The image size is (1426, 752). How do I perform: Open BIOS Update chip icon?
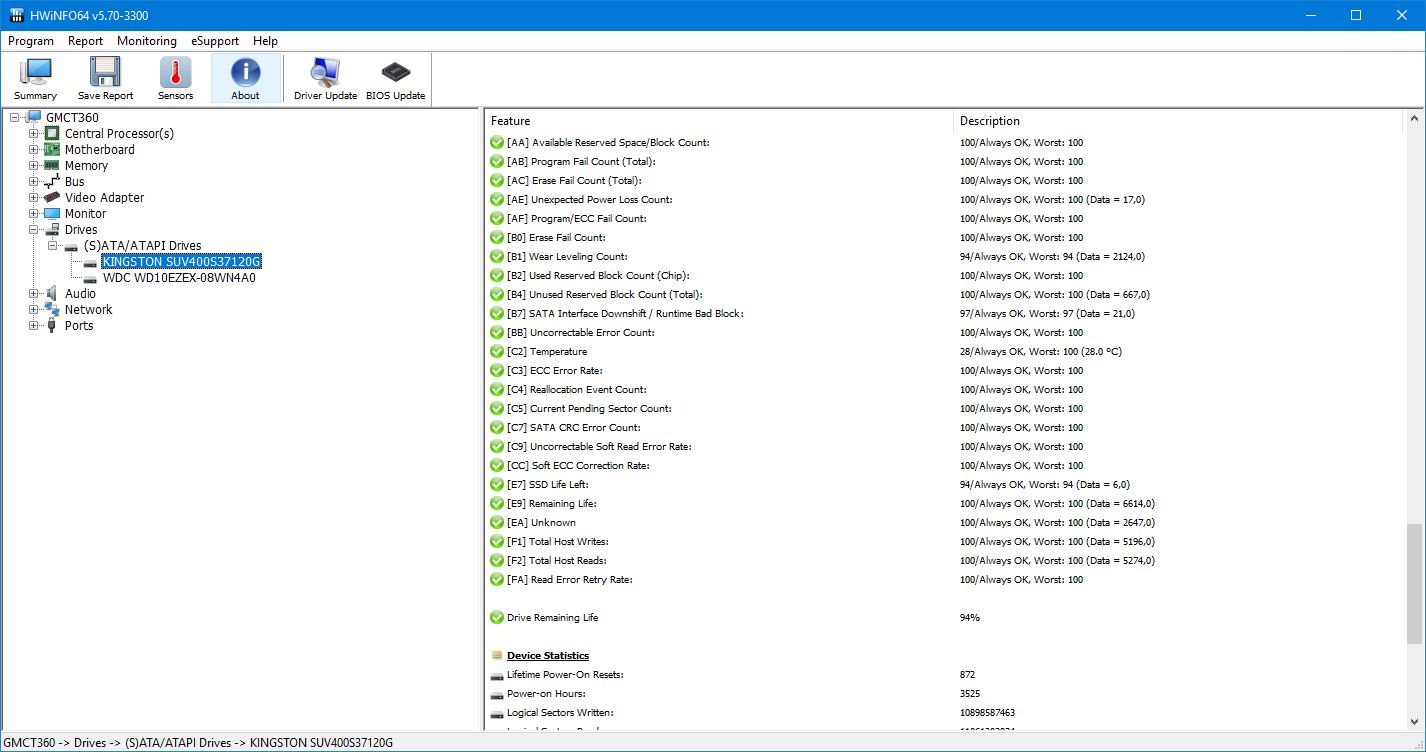pos(395,72)
